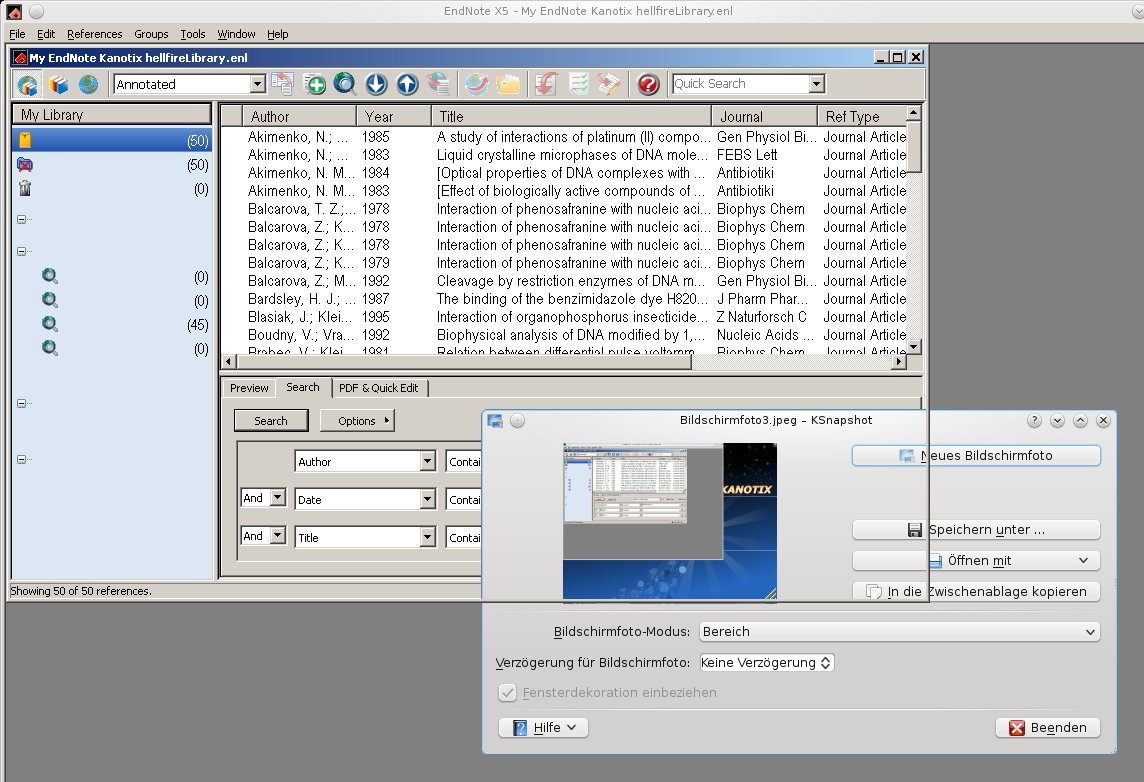Click the Insert Citation toolbar icon
The height and width of the screenshot is (782, 1144).
point(546,84)
